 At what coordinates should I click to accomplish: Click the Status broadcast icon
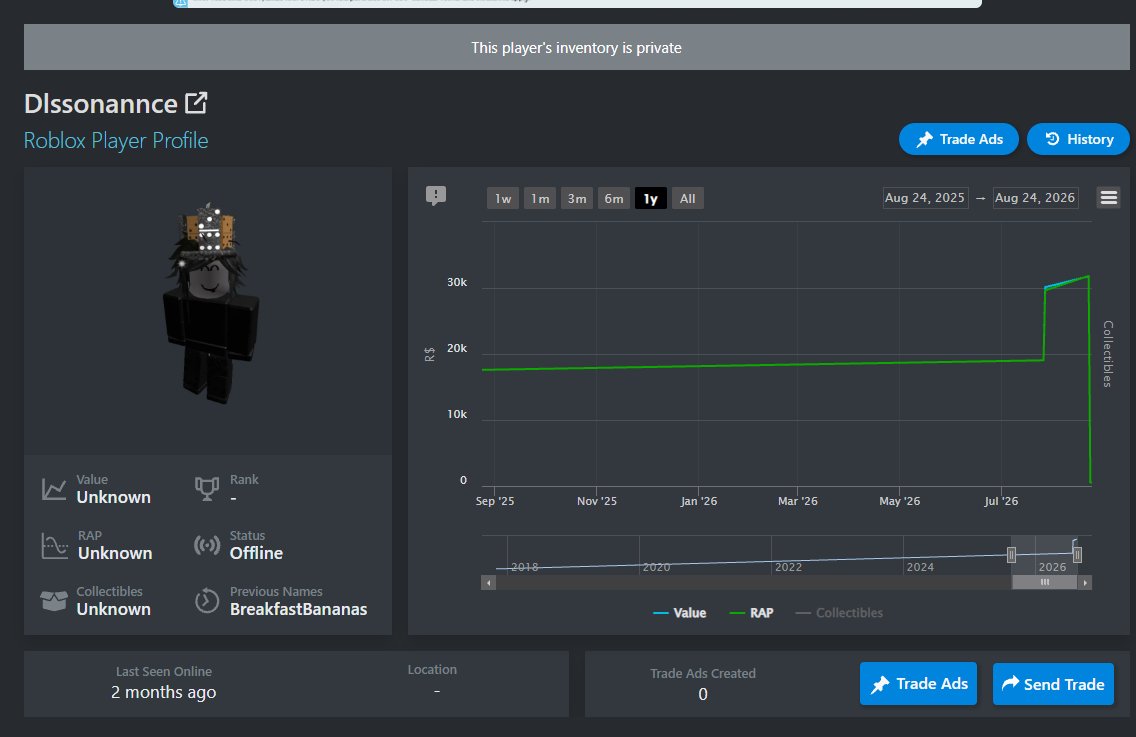pos(206,545)
